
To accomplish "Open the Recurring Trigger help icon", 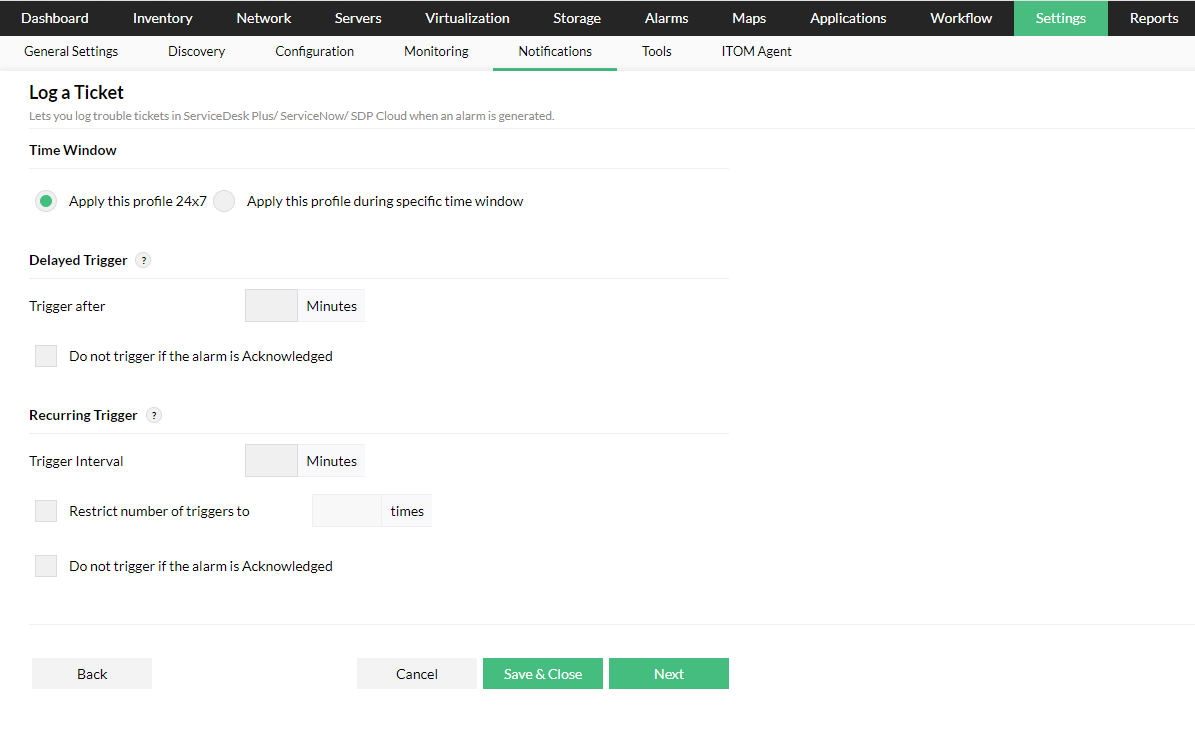I will pyautogui.click(x=154, y=415).
